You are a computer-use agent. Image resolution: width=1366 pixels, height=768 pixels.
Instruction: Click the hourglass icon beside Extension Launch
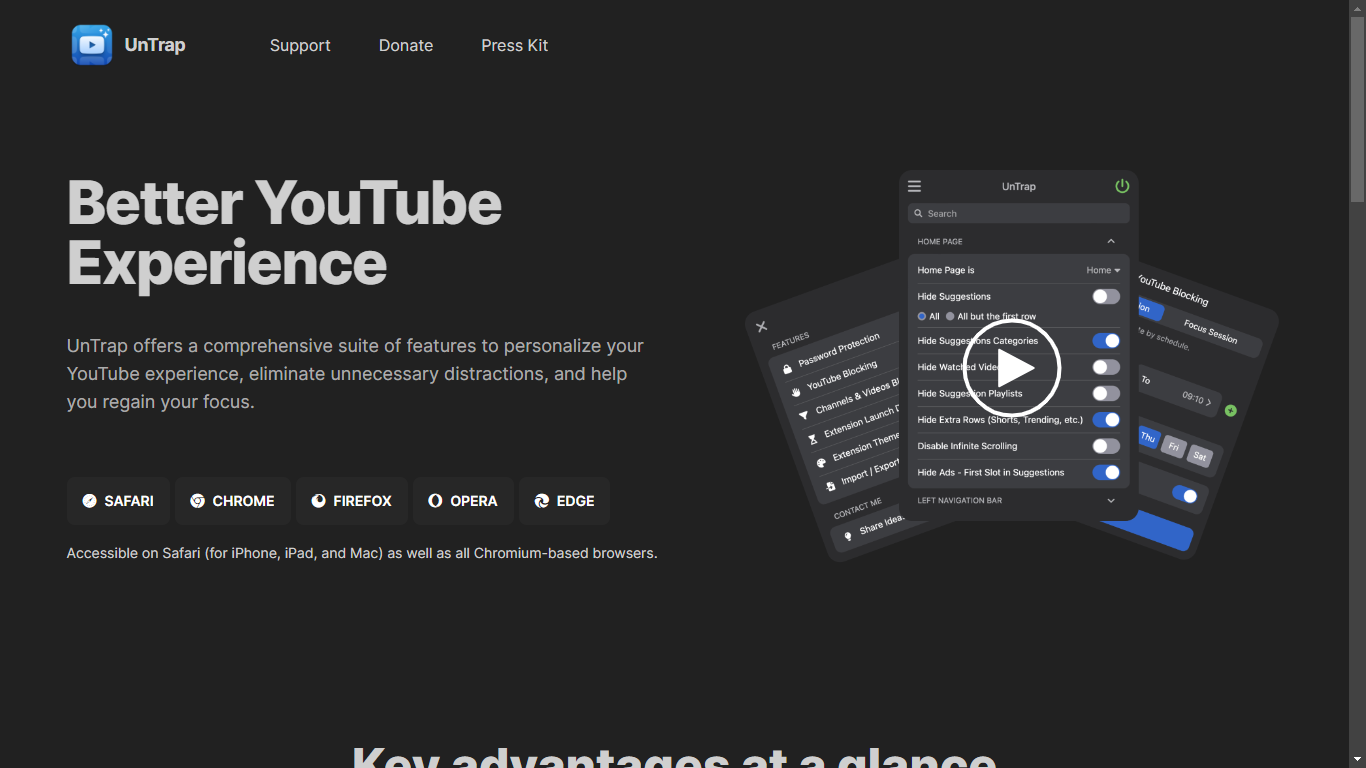[x=813, y=439]
